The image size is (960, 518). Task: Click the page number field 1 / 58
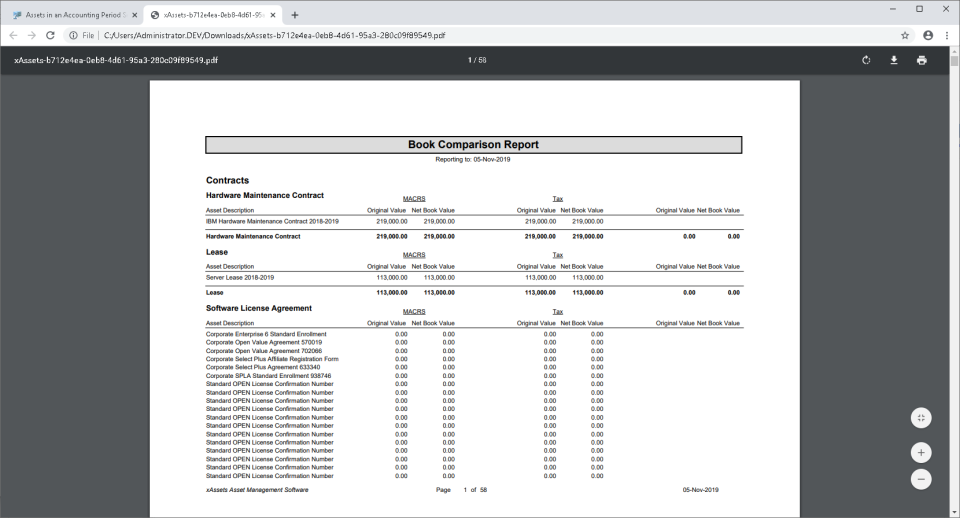coord(477,60)
